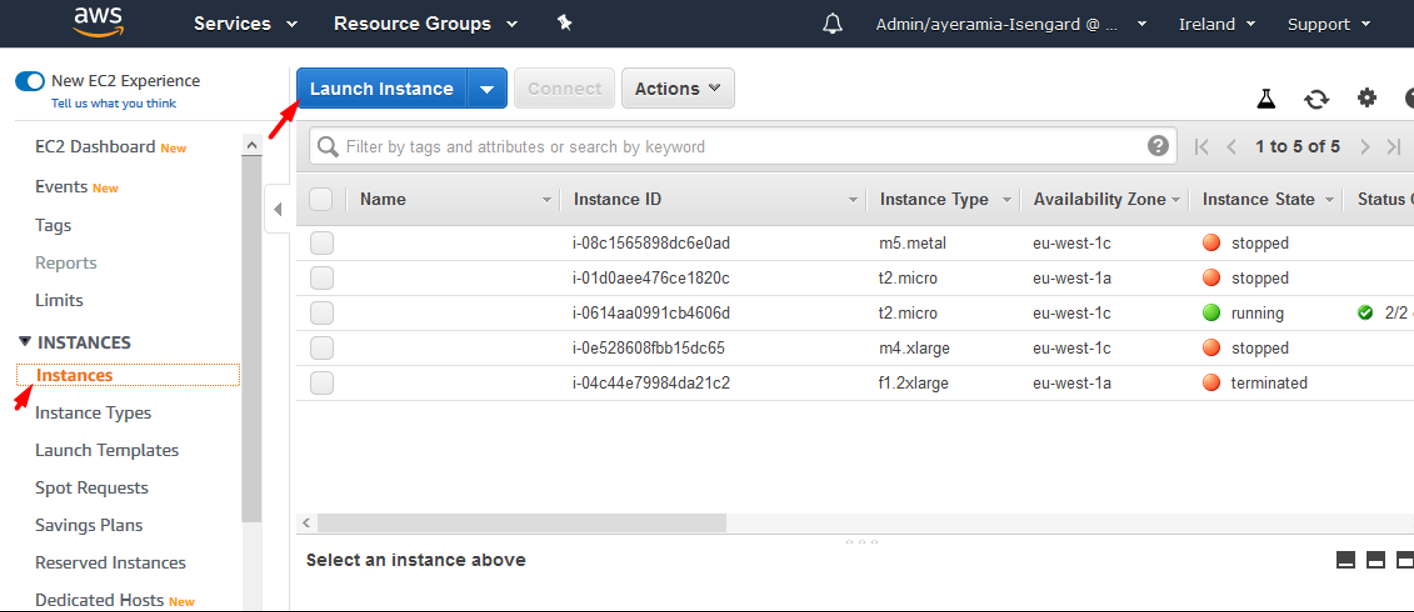The height and width of the screenshot is (612, 1414).
Task: Select instance i-04c44e79984da21c2 checkbox
Action: click(321, 383)
